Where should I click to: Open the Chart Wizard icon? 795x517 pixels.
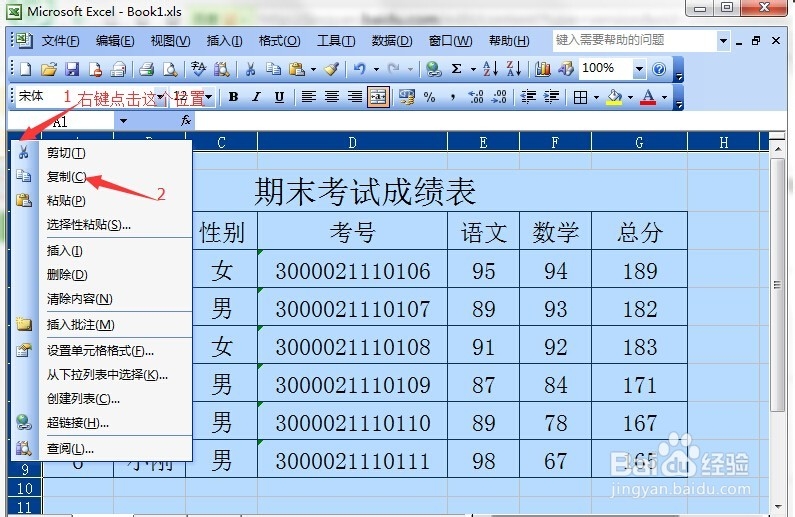tap(543, 69)
